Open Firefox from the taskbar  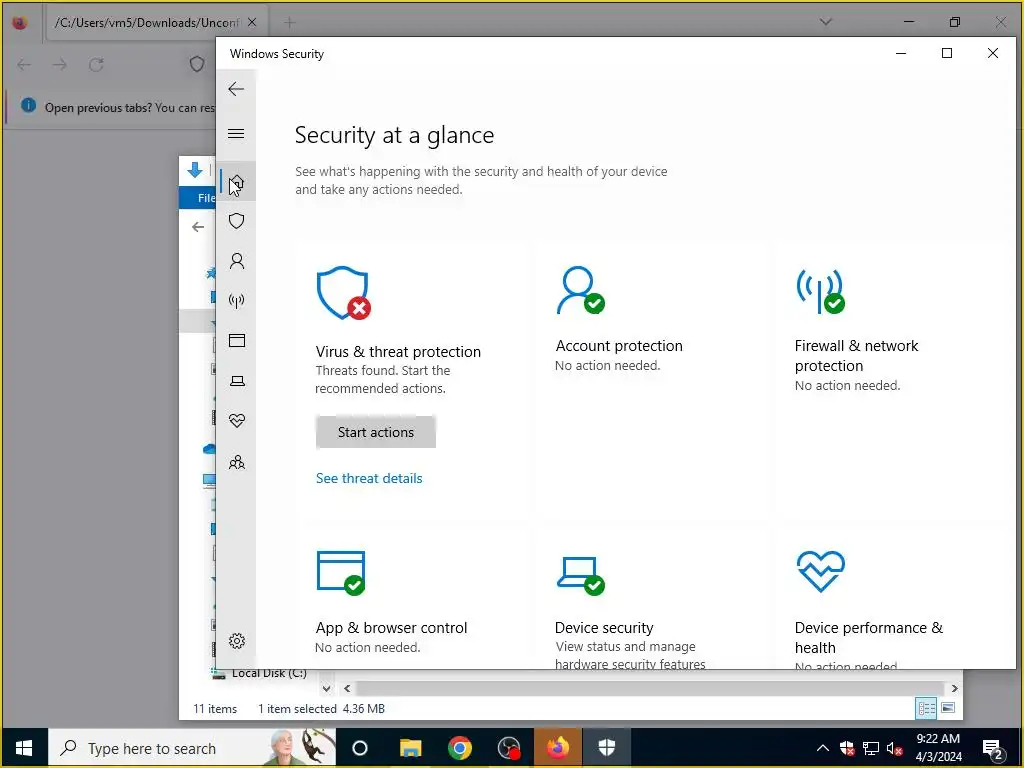(x=558, y=748)
